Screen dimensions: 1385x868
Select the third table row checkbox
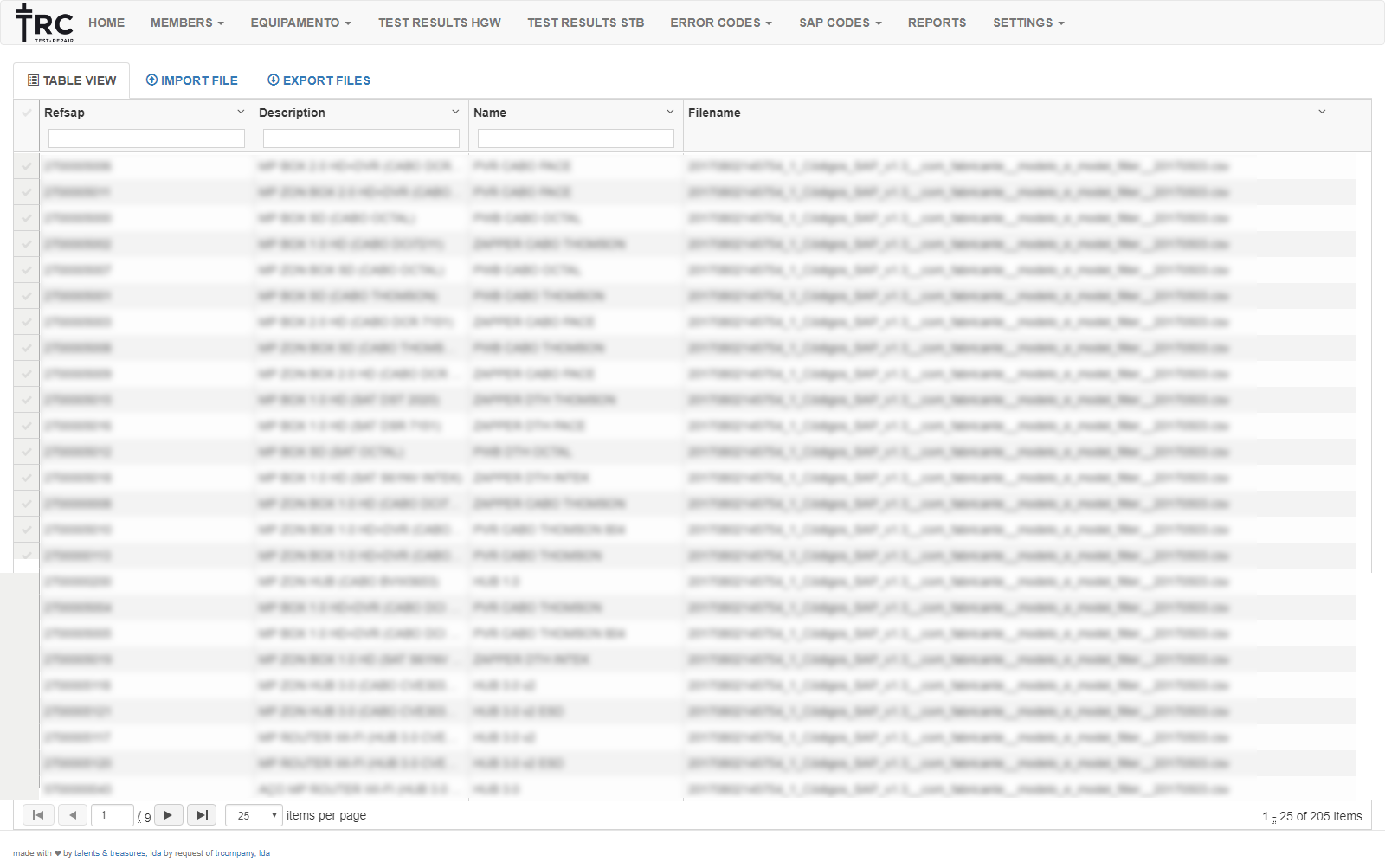pos(26,218)
